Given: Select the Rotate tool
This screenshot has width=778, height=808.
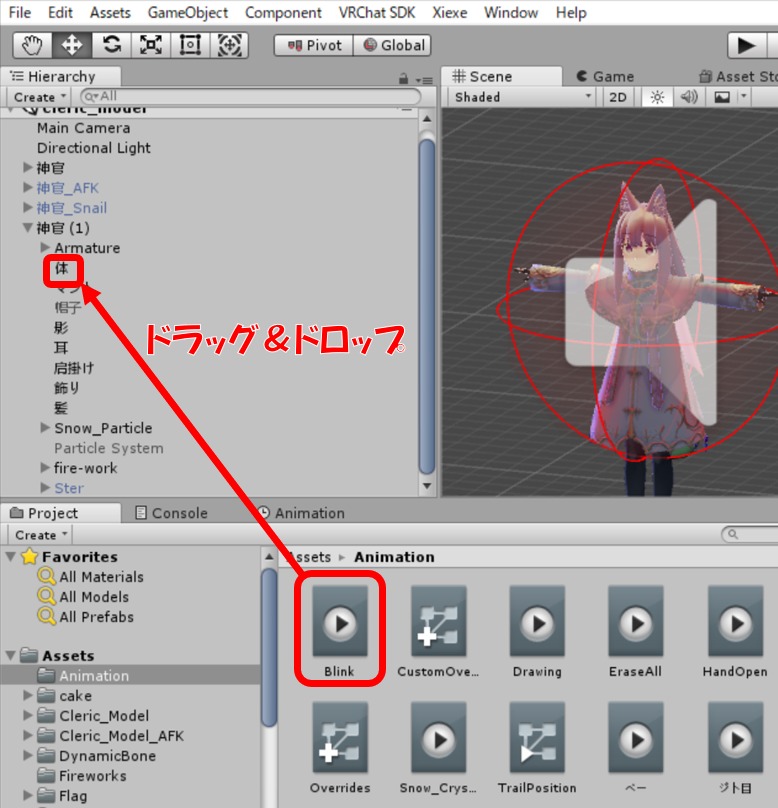Looking at the screenshot, I should pos(111,45).
